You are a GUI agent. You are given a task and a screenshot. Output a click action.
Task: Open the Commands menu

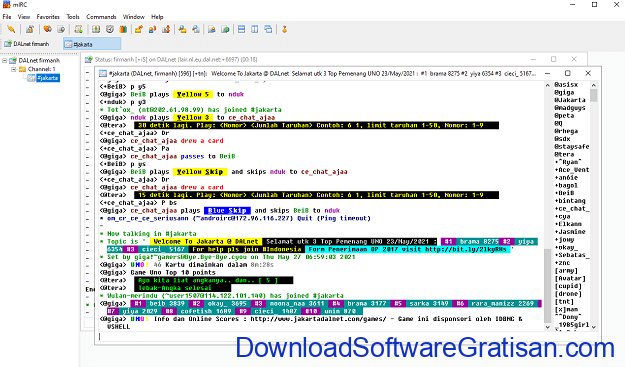pyautogui.click(x=101, y=17)
